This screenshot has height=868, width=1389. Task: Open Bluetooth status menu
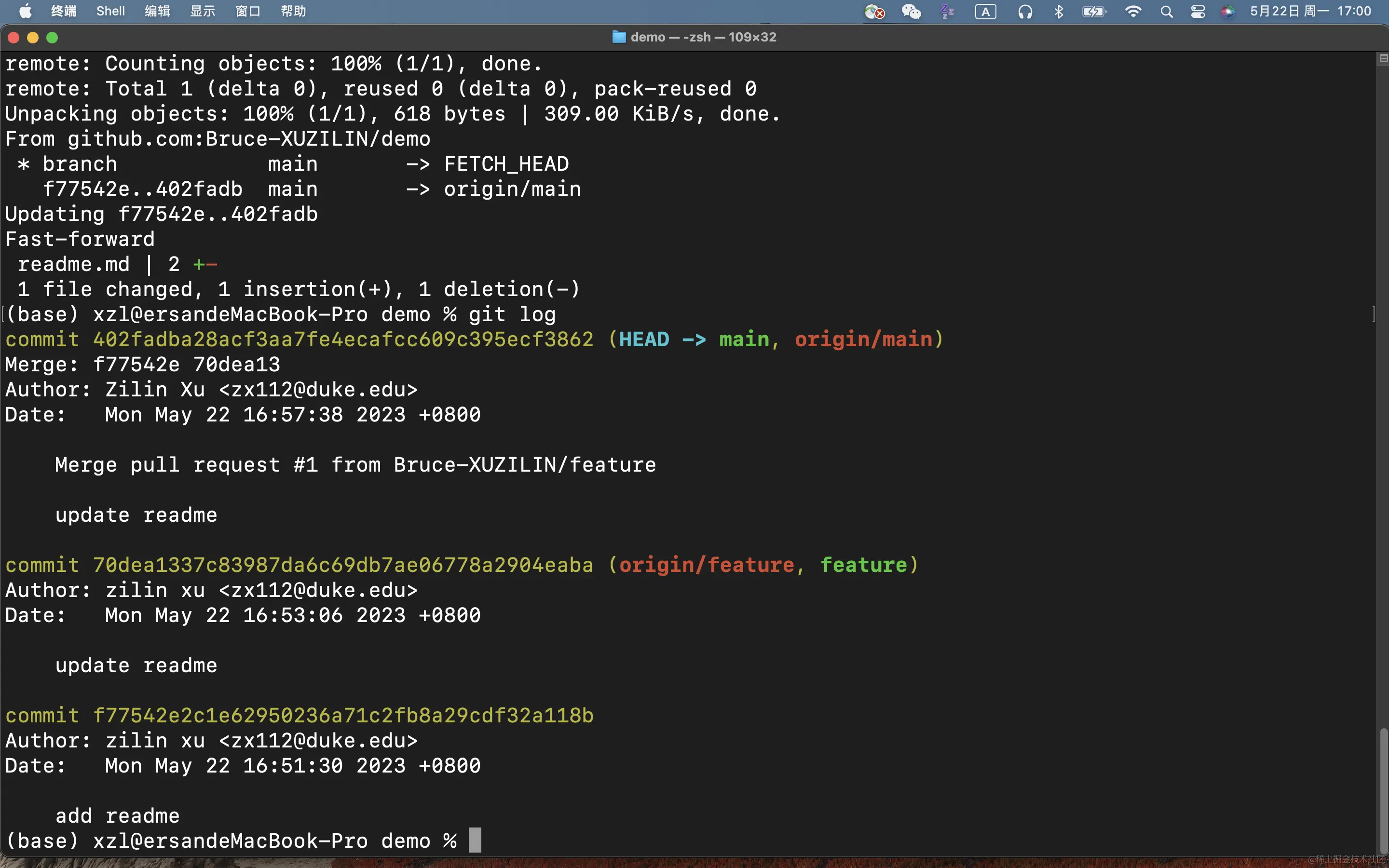point(1059,12)
